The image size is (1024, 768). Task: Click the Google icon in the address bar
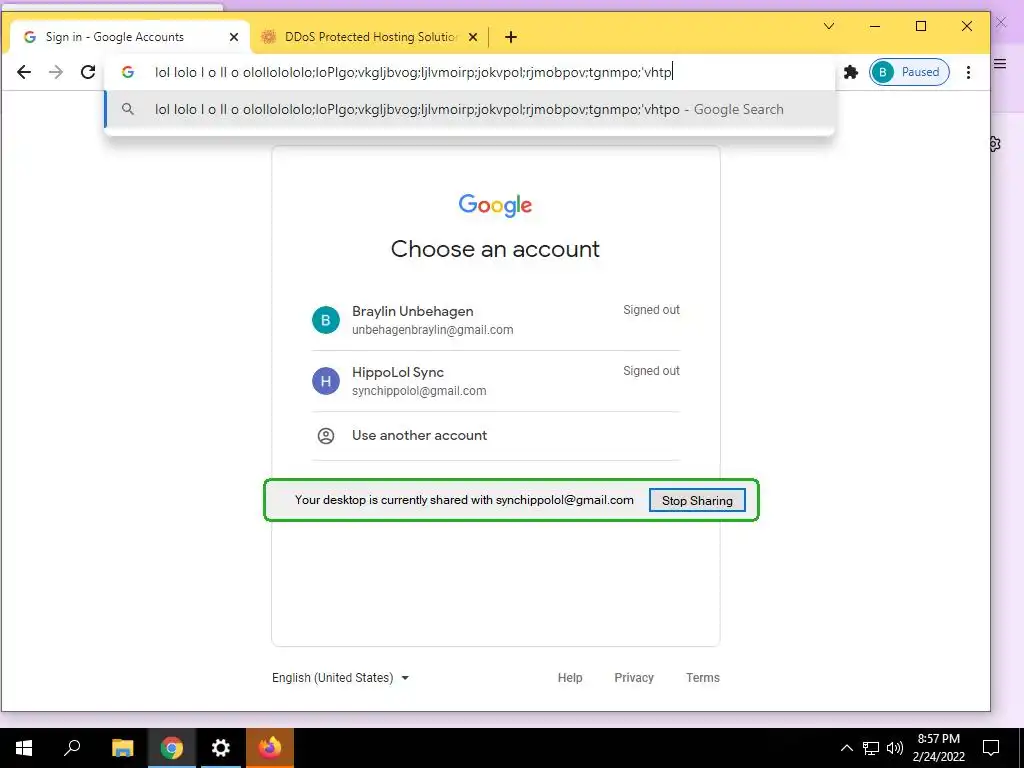click(x=128, y=72)
